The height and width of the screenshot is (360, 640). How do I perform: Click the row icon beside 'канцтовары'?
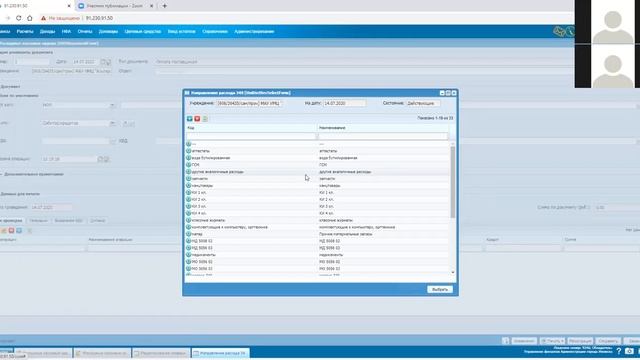pos(189,185)
